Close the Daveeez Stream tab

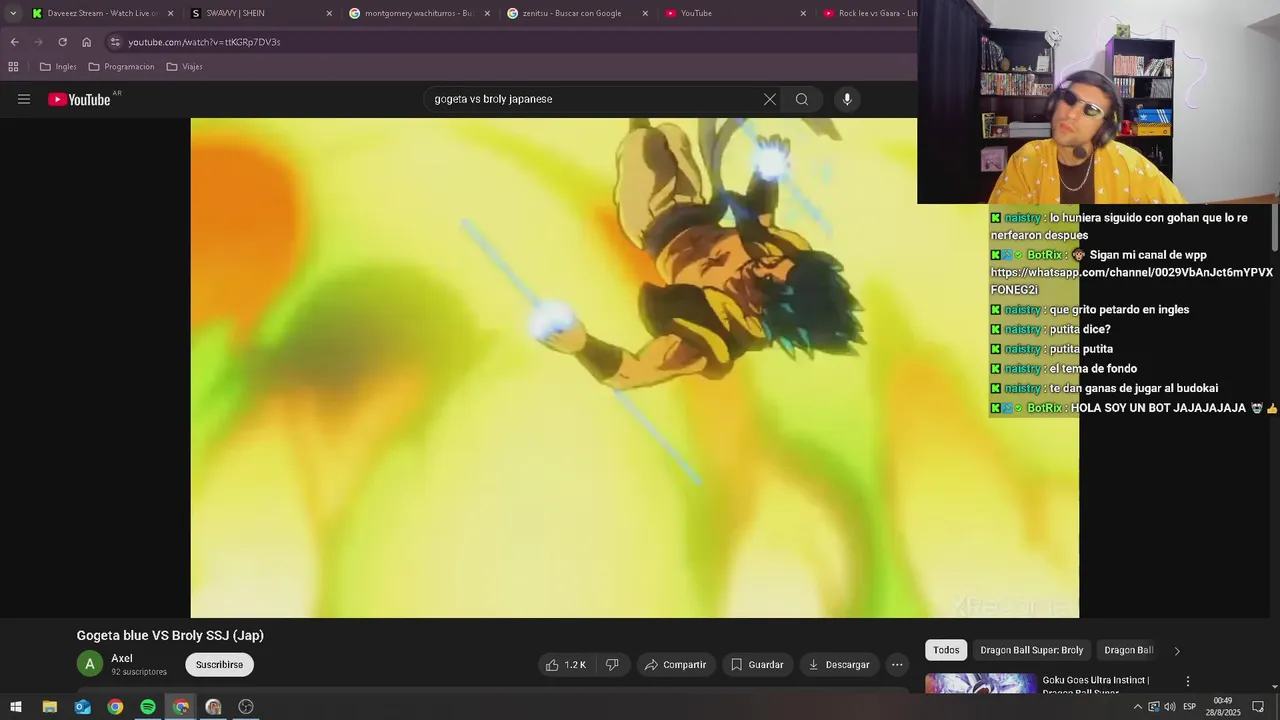[x=171, y=13]
